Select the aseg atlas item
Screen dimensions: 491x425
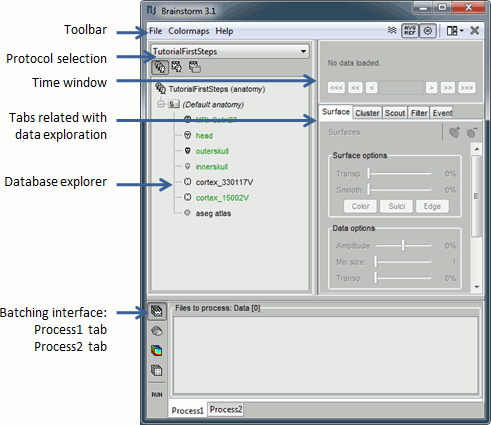point(213,213)
